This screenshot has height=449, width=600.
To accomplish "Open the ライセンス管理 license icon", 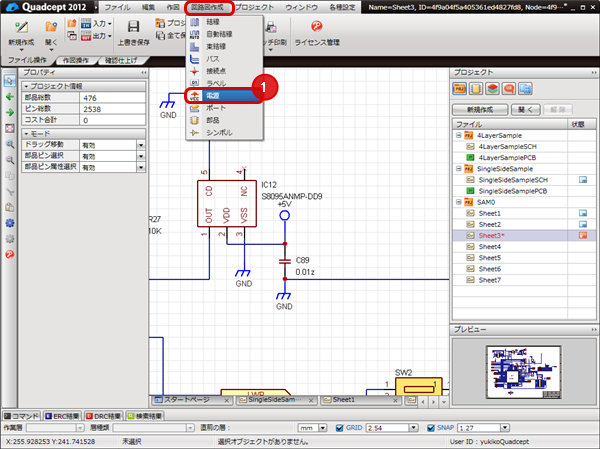I will tap(316, 26).
